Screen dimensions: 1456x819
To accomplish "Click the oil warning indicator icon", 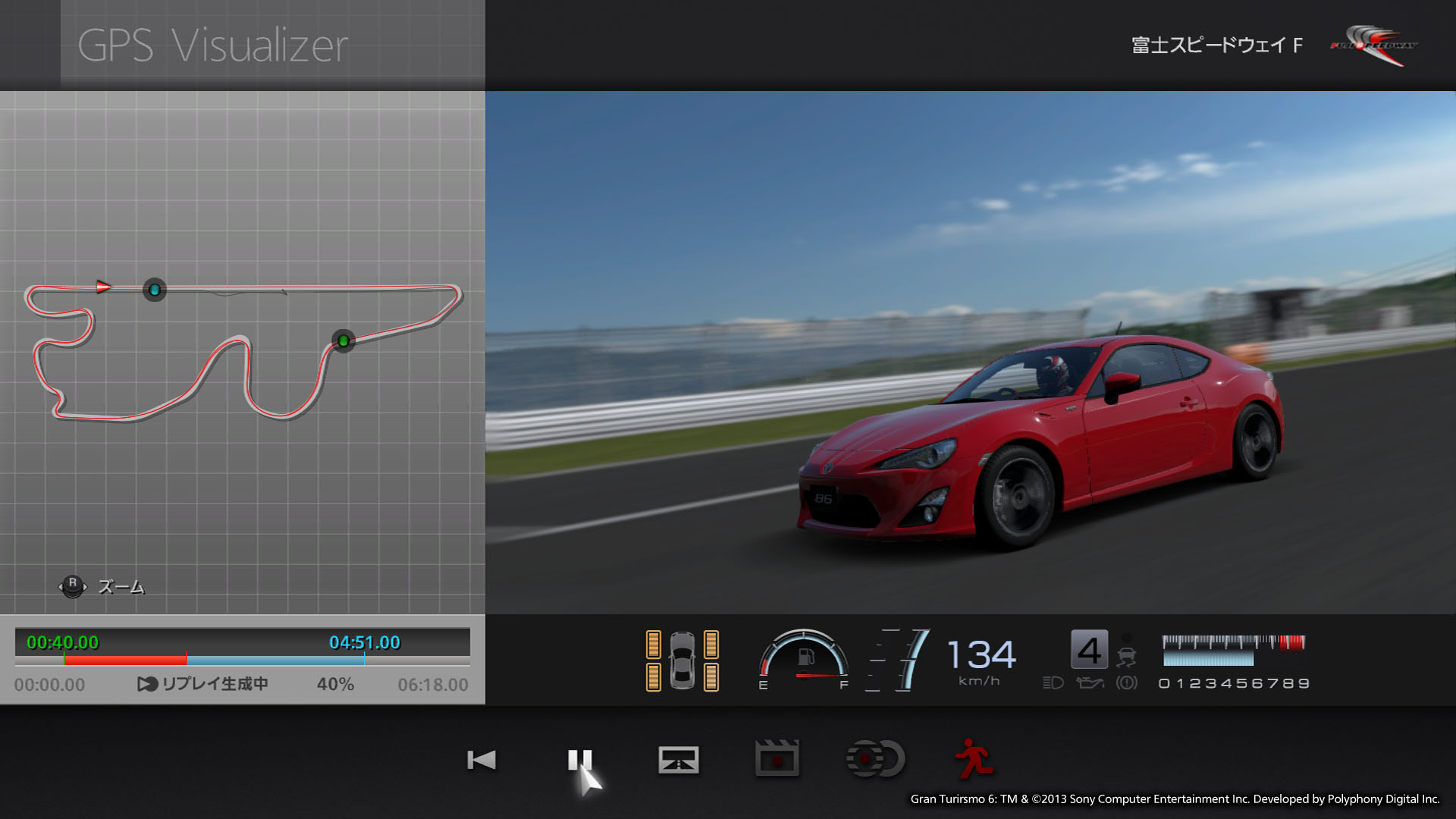I will coord(1090,682).
